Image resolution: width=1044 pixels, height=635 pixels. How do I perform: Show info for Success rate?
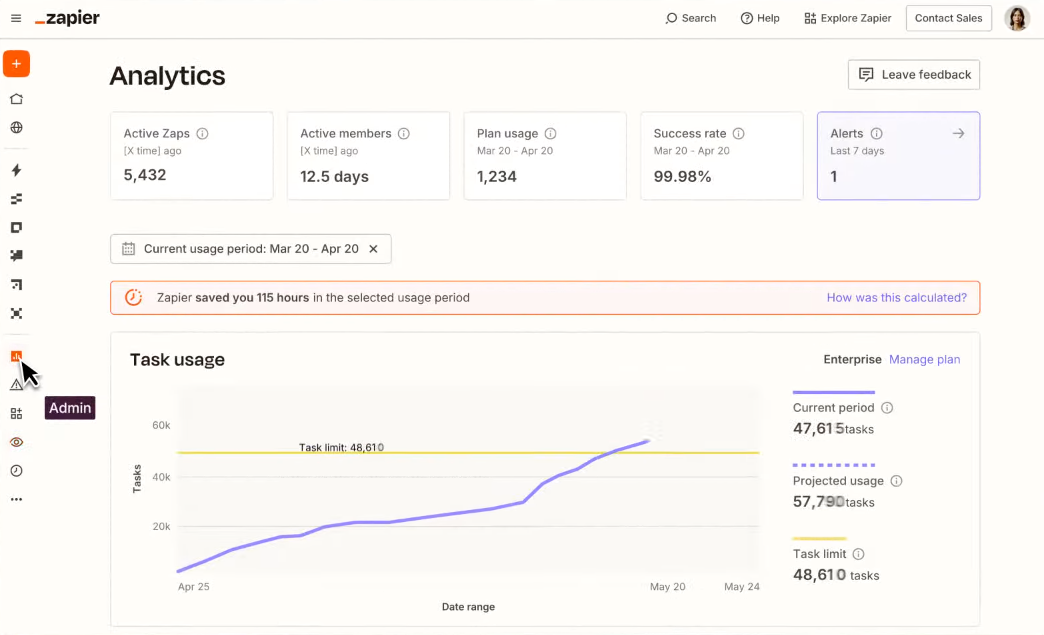coord(738,133)
